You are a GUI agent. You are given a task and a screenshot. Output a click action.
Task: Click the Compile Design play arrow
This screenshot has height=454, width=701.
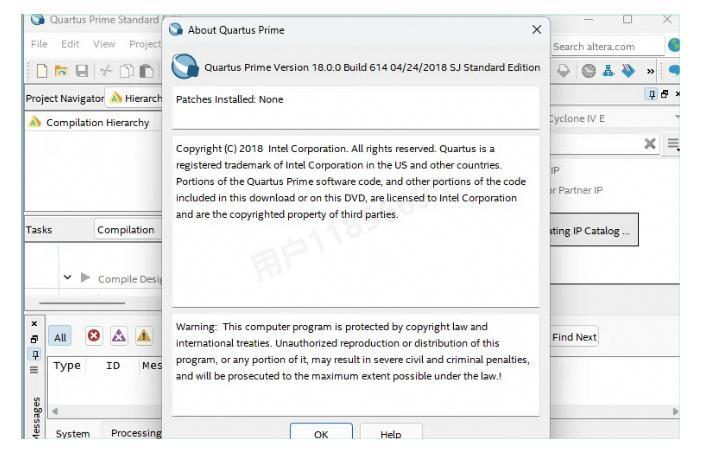(x=85, y=277)
